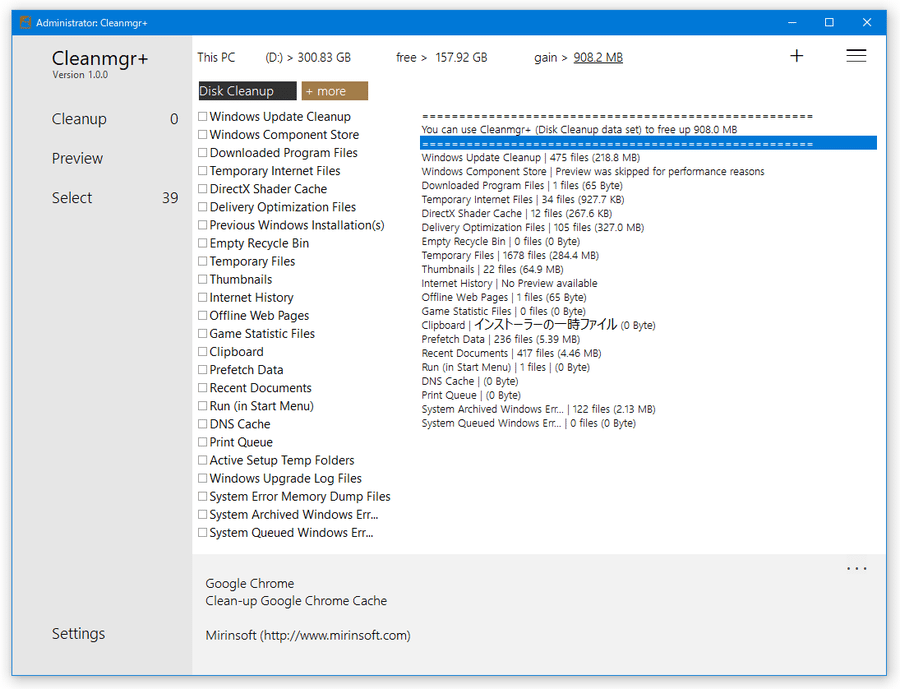Image resolution: width=900 pixels, height=689 pixels.
Task: Click the '(D:) > 300.83 GB' drive info
Action: (308, 57)
